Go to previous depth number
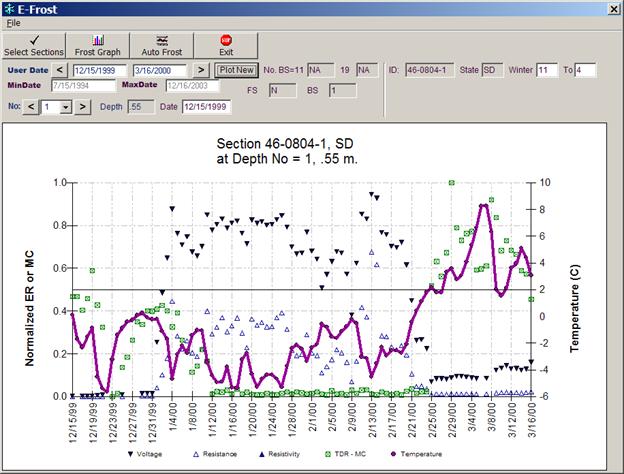Screen dimensions: 624x474 tap(31, 107)
